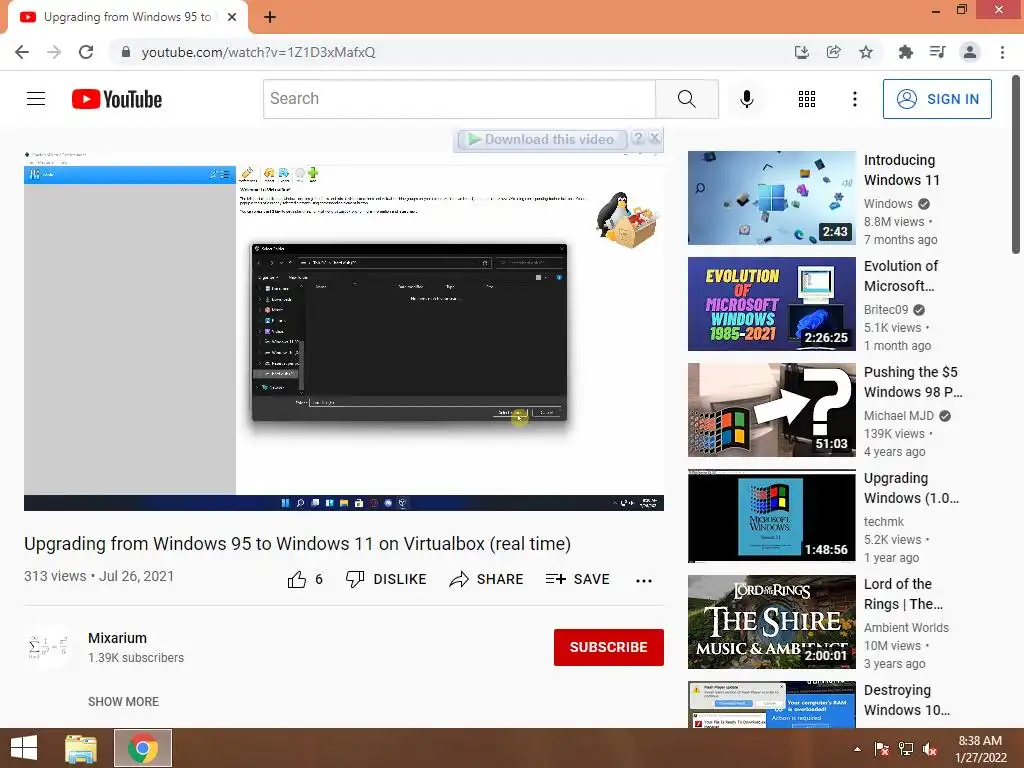Screen dimensions: 1024x768
Task: Open Upgrading Windows (1.0... thumbnail
Action: 771,515
